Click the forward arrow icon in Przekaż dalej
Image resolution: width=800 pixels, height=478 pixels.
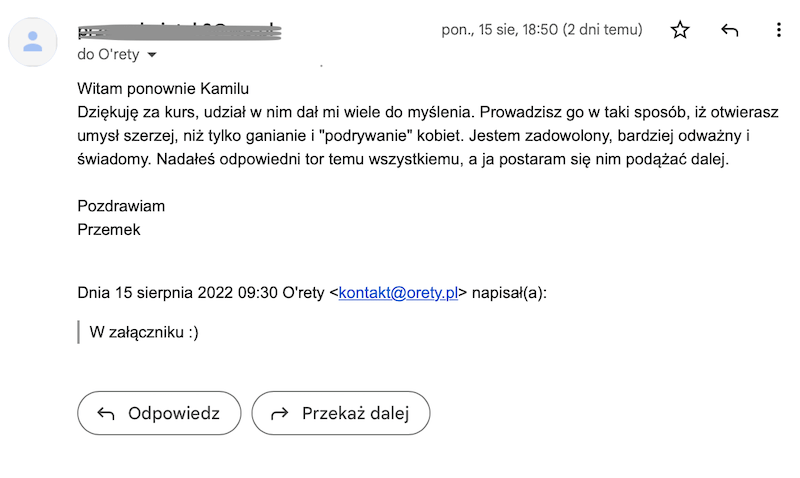pyautogui.click(x=280, y=414)
